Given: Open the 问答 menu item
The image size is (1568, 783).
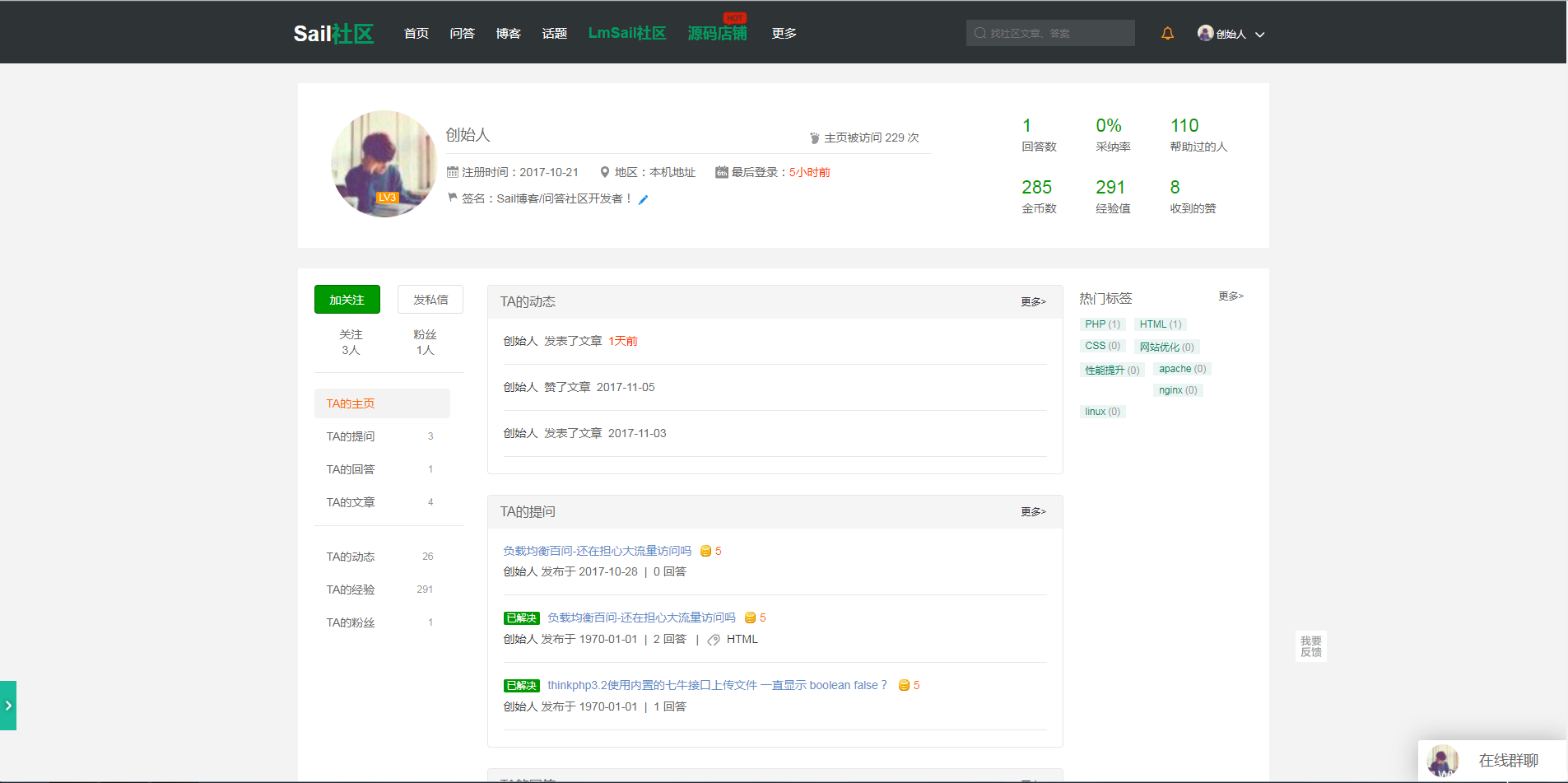Looking at the screenshot, I should click(x=463, y=34).
